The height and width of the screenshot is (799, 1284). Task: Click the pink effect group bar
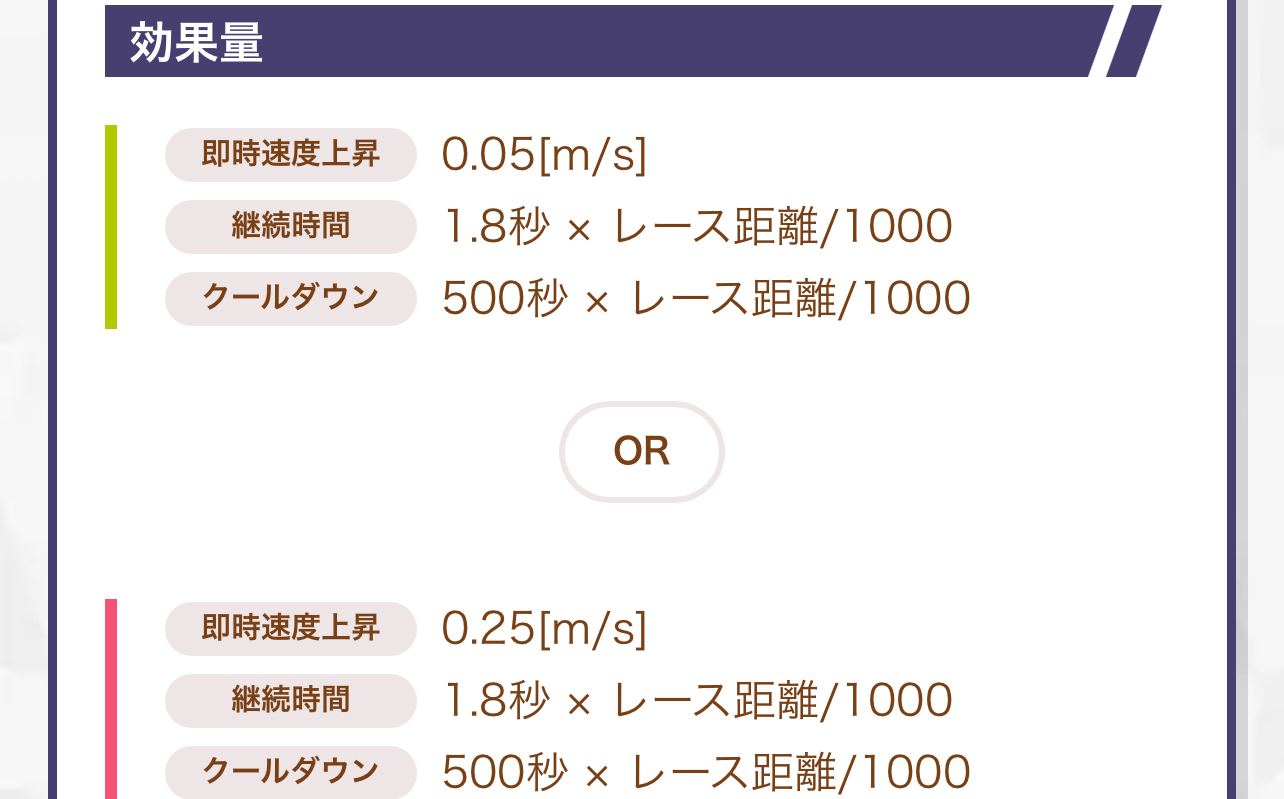[x=111, y=699]
